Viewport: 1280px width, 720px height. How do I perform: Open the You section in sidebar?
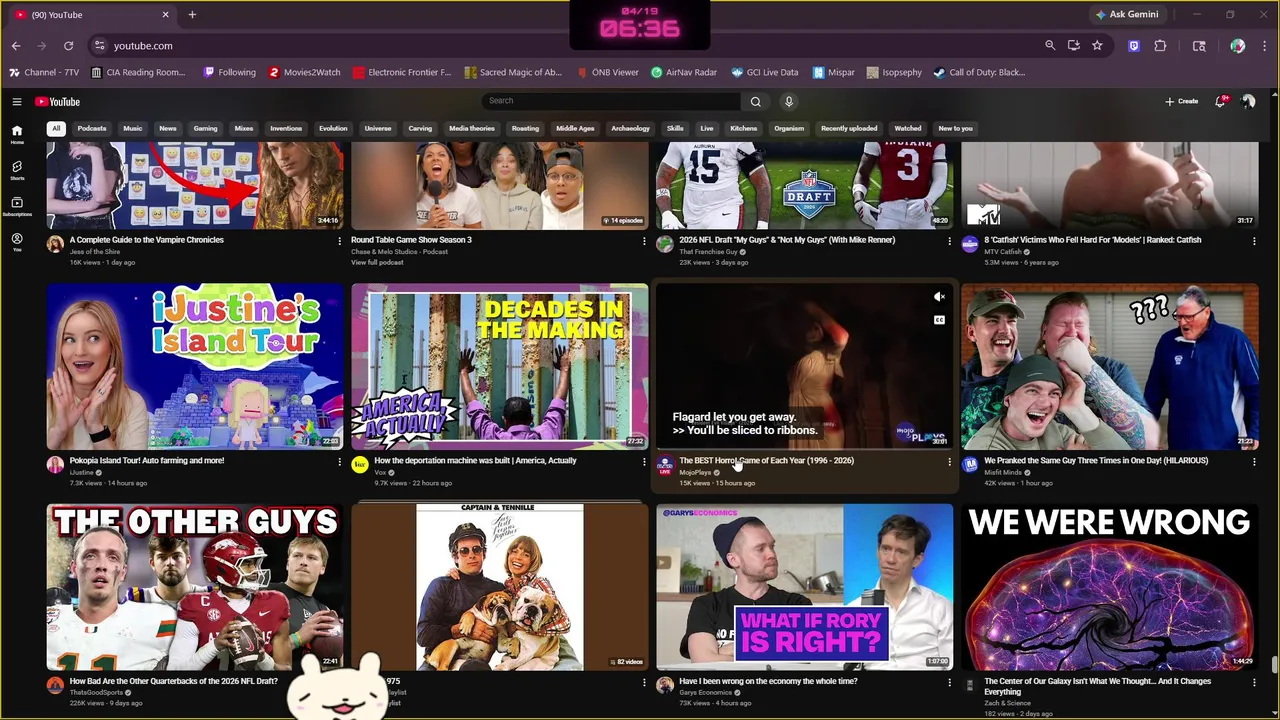[x=17, y=242]
